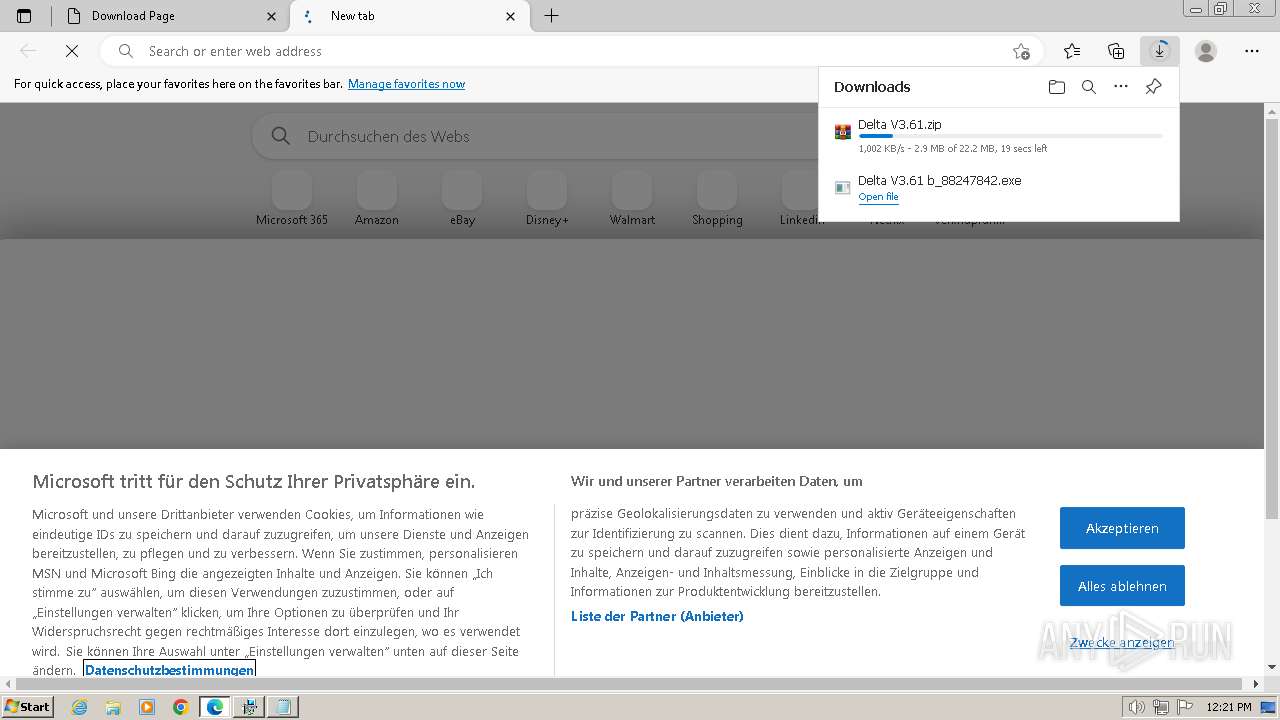The image size is (1280, 720).
Task: Search downloads with magnifier icon
Action: 1089,87
